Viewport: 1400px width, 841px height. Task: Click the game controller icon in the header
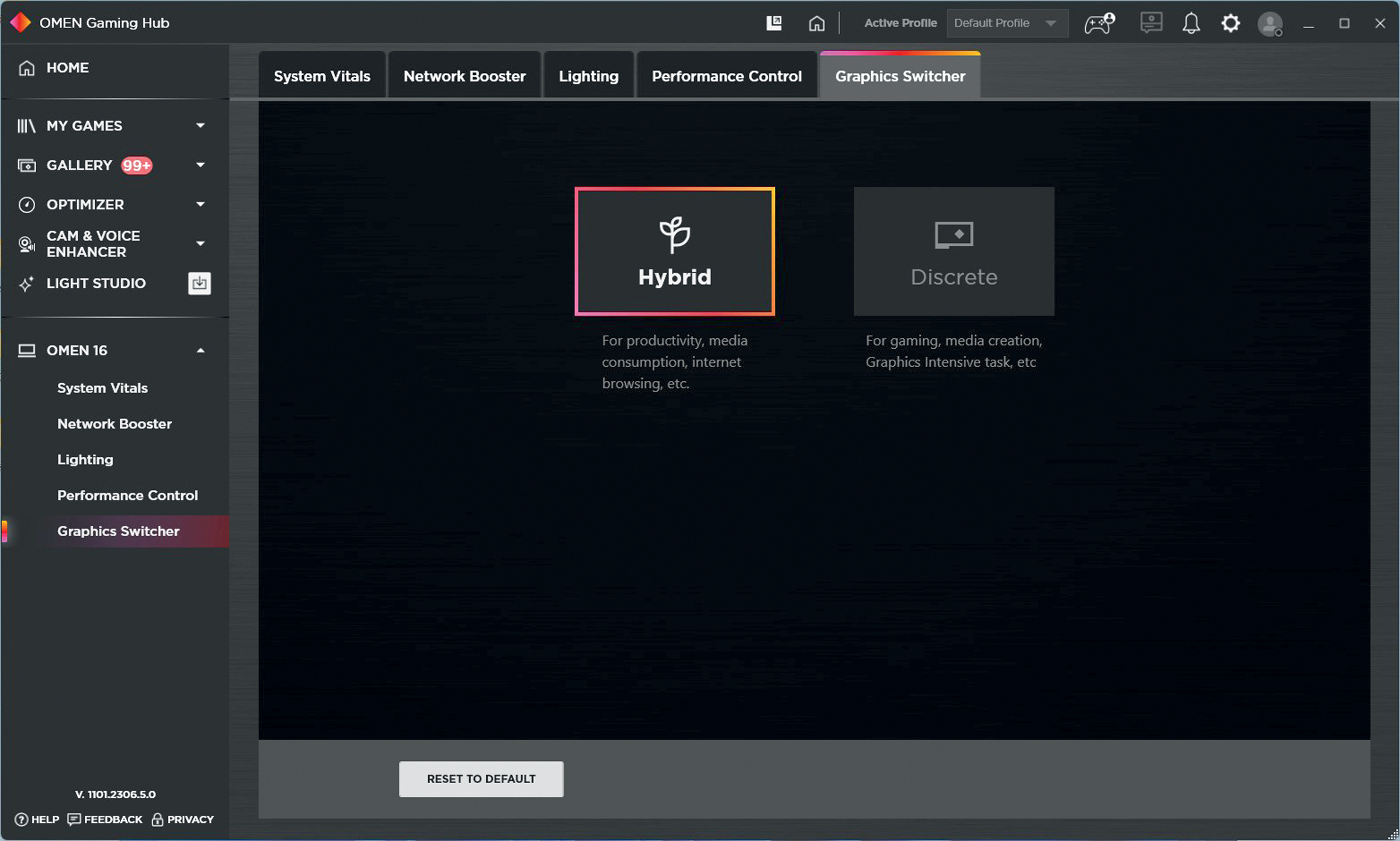tap(1099, 23)
